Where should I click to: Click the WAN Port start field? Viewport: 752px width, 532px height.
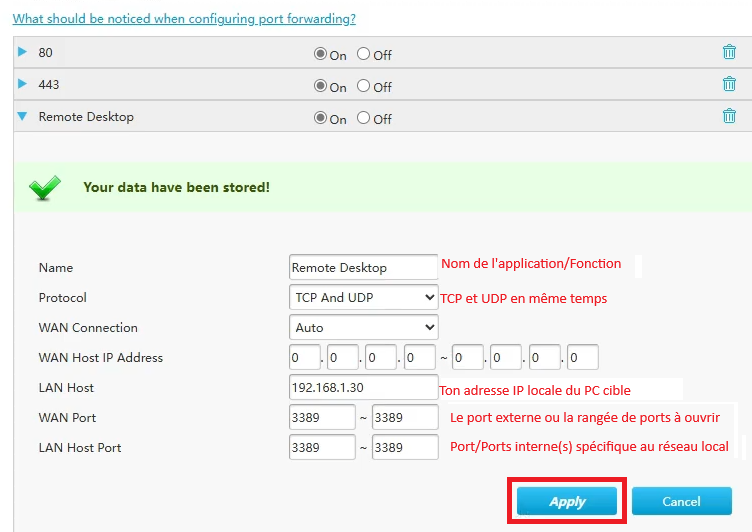322,417
